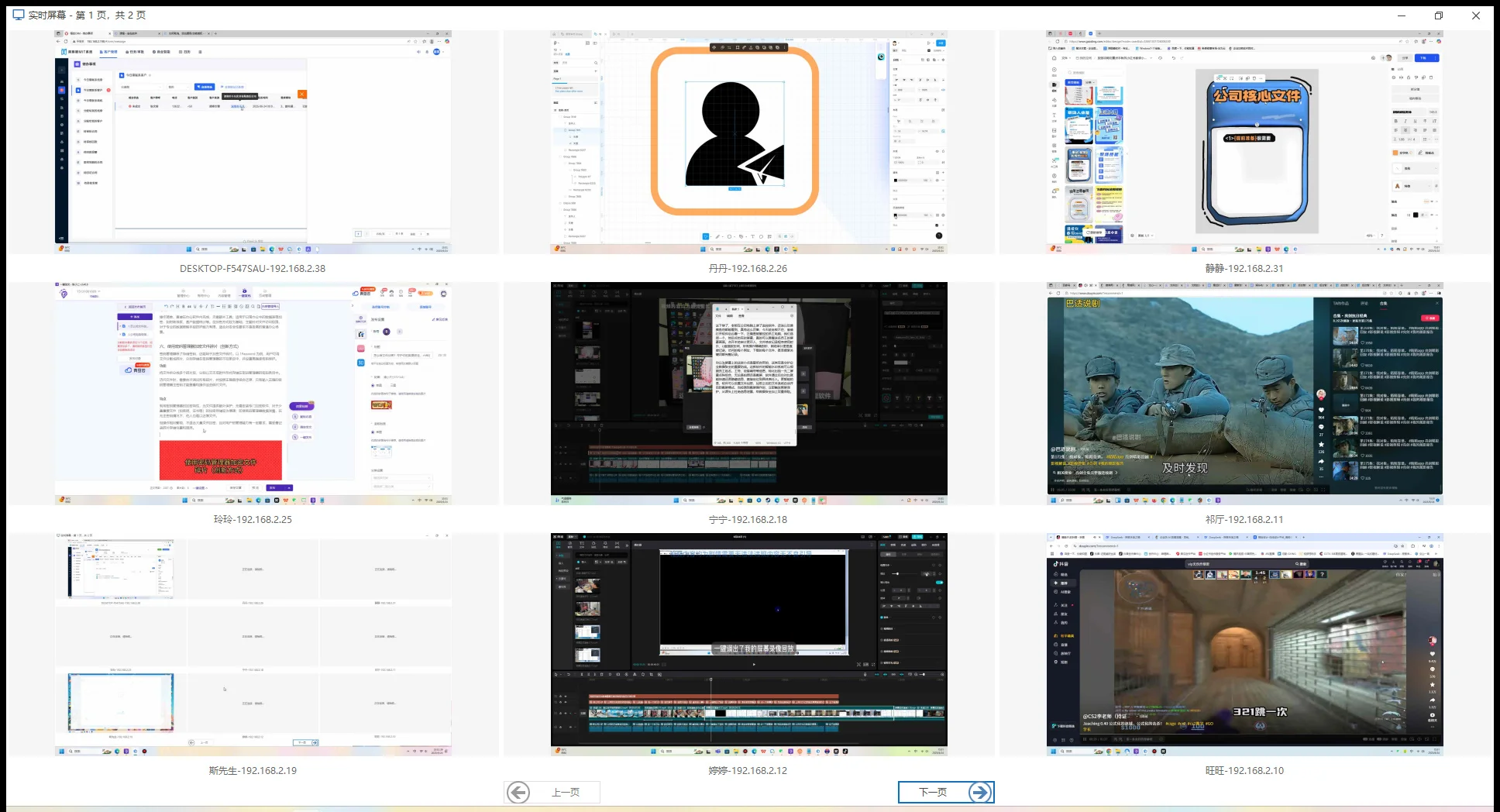The image size is (1500, 812).
Task: Go to next page with 下一页
Action: click(946, 792)
